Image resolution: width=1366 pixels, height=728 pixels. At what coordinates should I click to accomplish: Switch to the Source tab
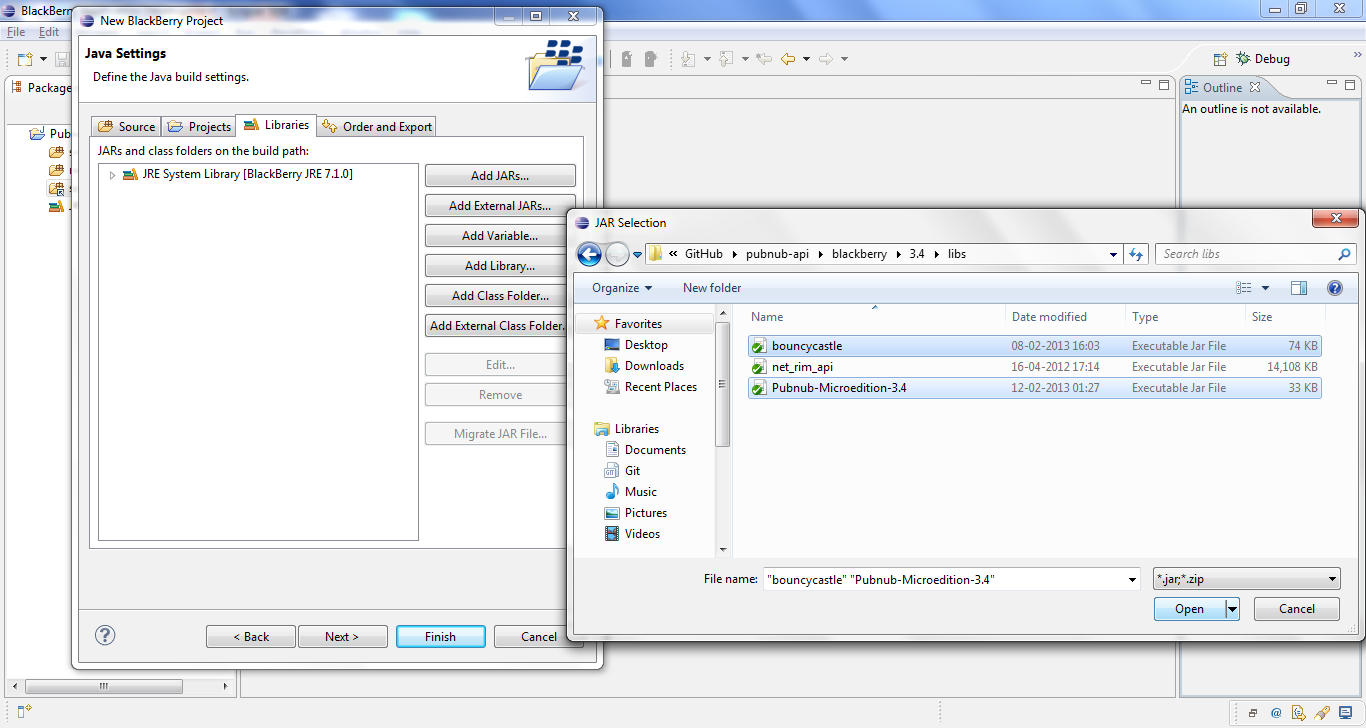point(125,126)
